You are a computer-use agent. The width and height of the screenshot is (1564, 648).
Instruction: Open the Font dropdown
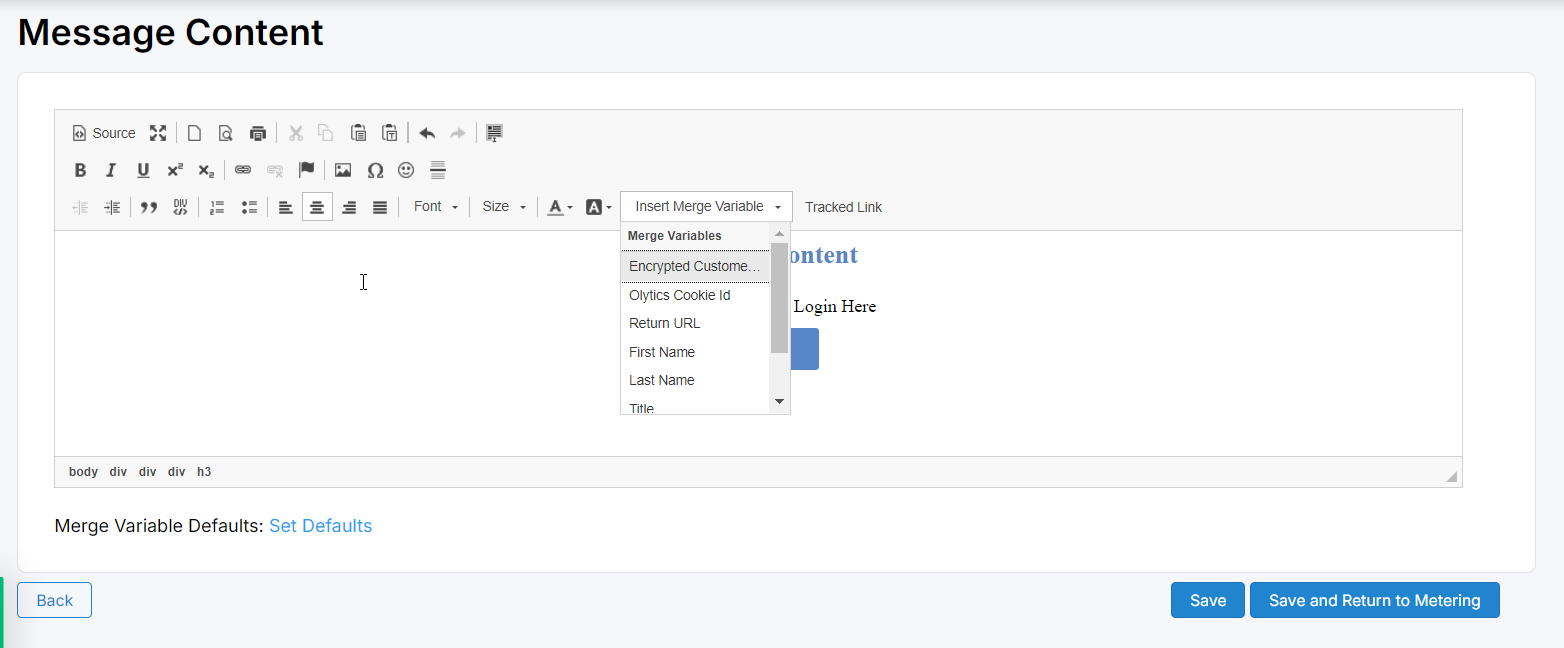tap(434, 206)
